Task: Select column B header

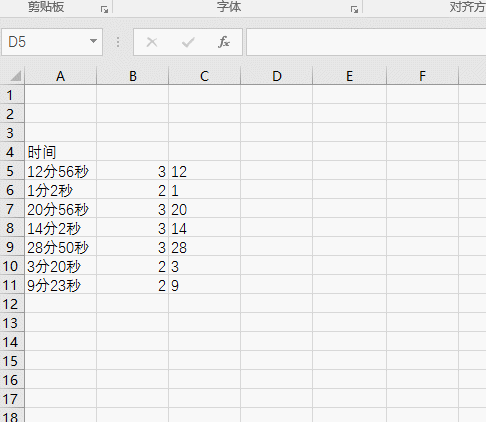Action: (x=133, y=76)
